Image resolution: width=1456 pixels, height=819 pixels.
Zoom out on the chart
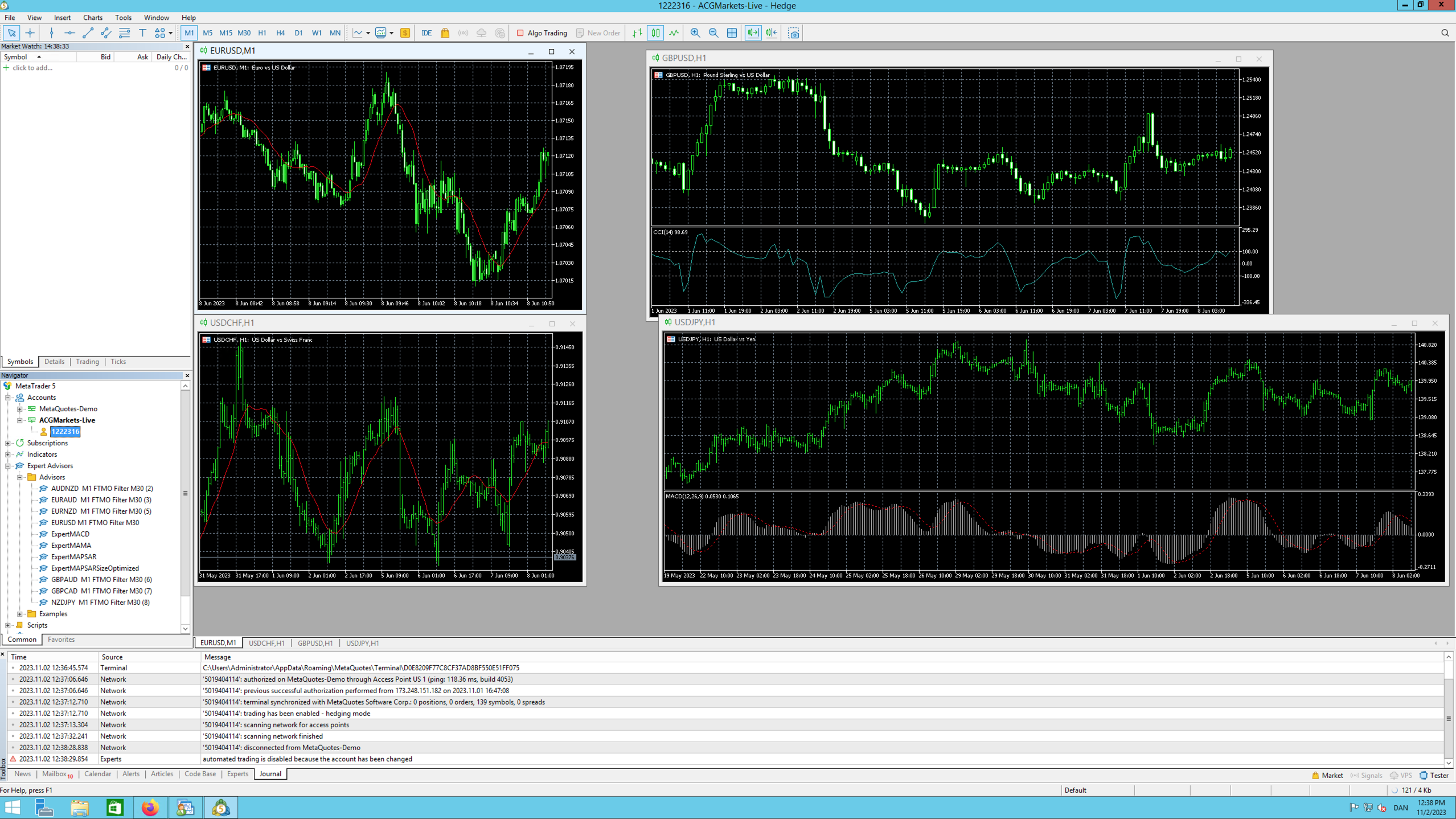(713, 33)
